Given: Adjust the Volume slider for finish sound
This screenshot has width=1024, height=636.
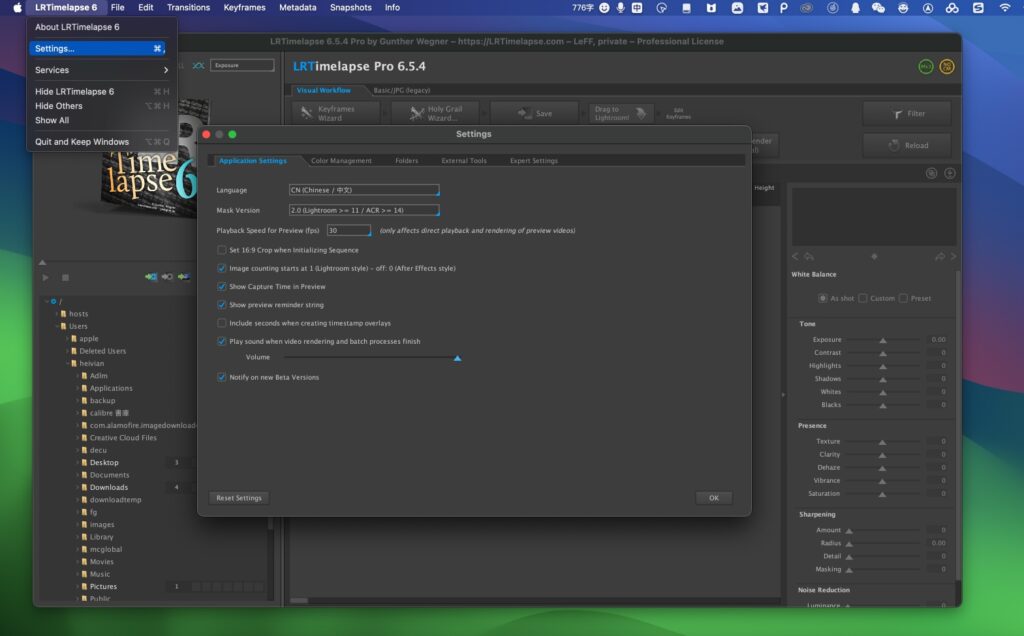Looking at the screenshot, I should click(x=456, y=356).
